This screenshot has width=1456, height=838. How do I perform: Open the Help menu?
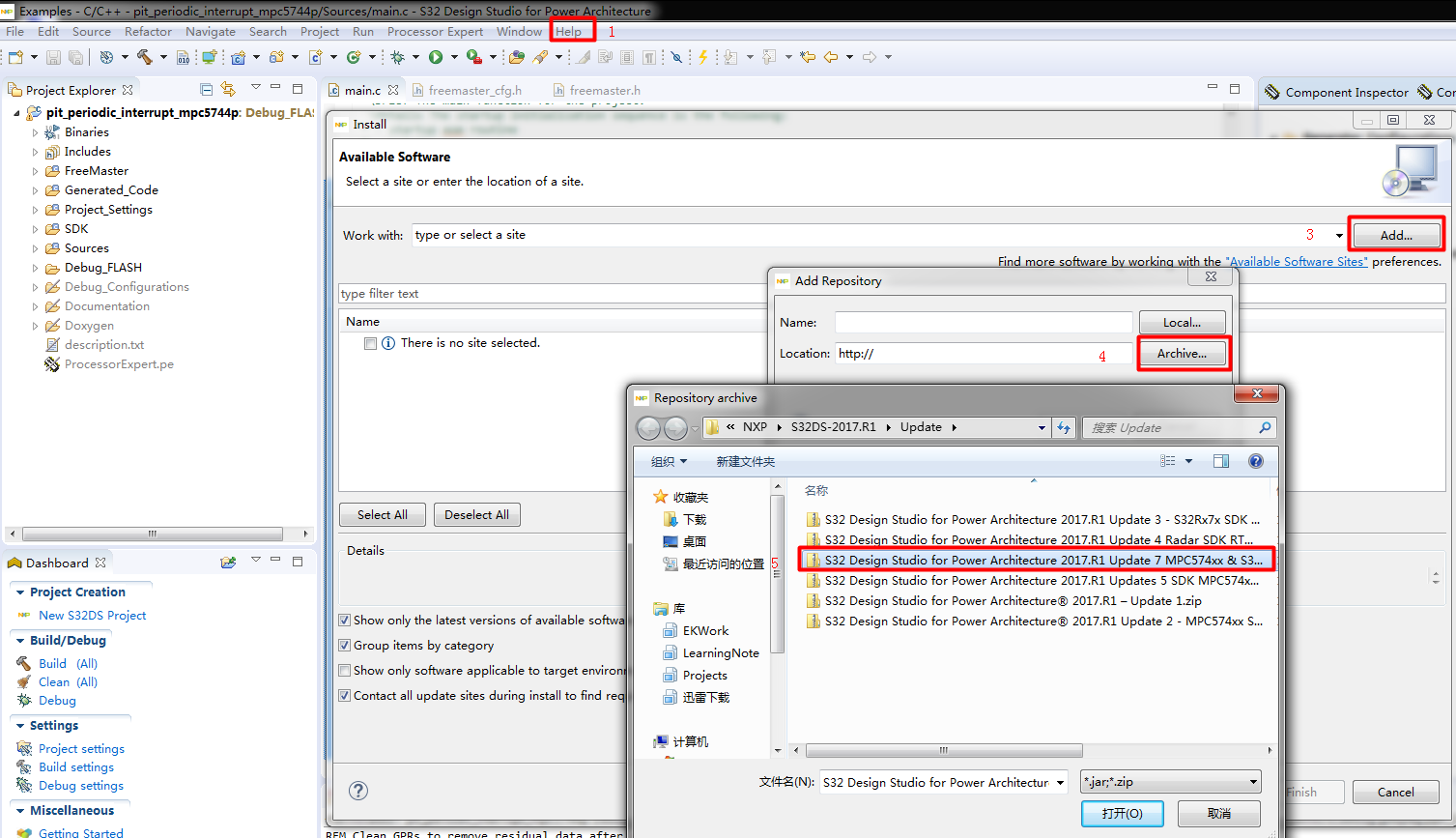point(569,32)
